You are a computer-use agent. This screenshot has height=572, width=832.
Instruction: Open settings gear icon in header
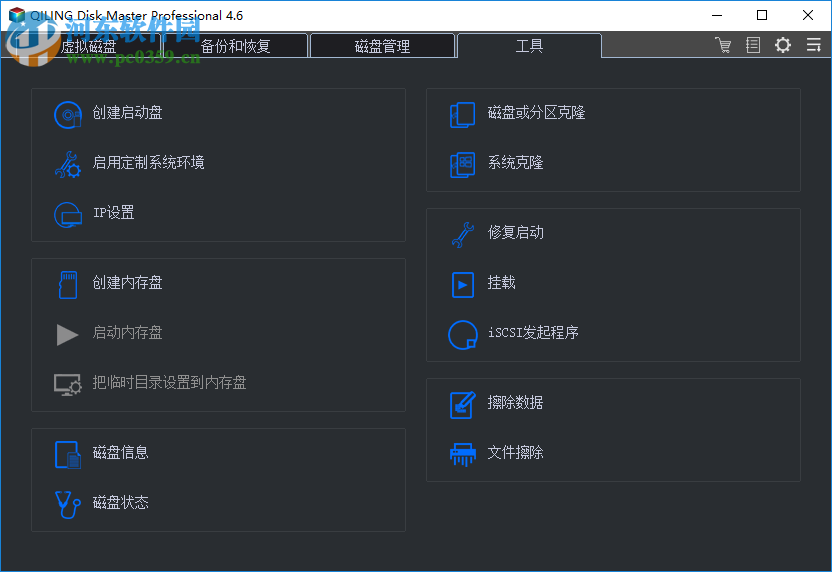783,45
